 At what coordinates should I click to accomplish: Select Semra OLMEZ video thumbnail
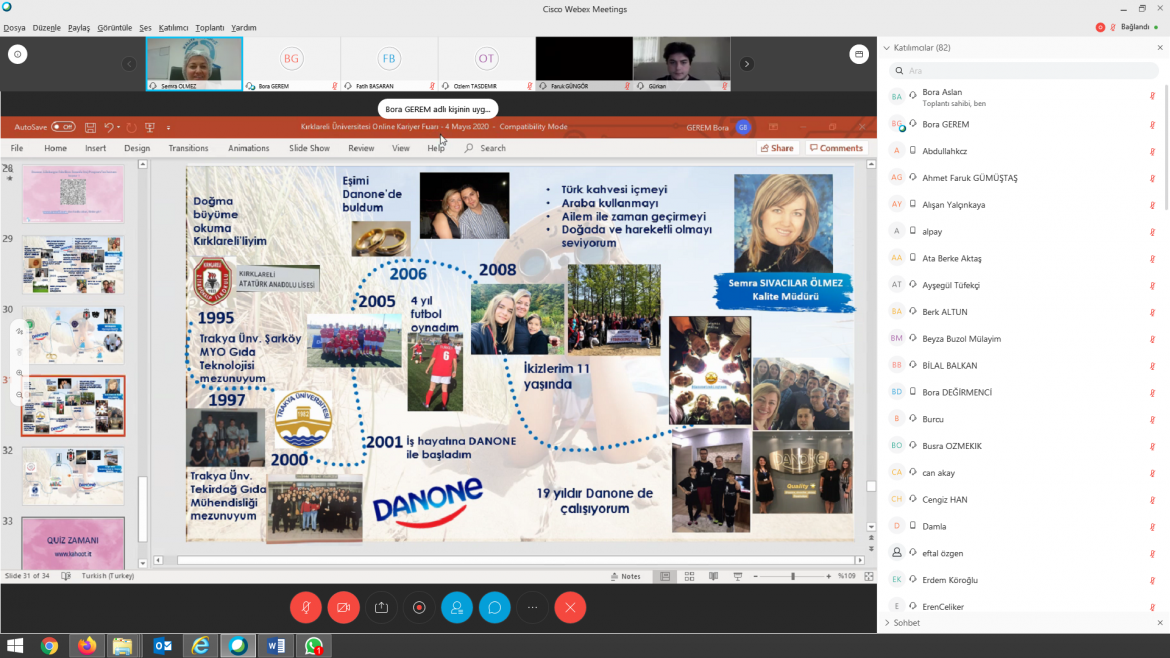194,64
